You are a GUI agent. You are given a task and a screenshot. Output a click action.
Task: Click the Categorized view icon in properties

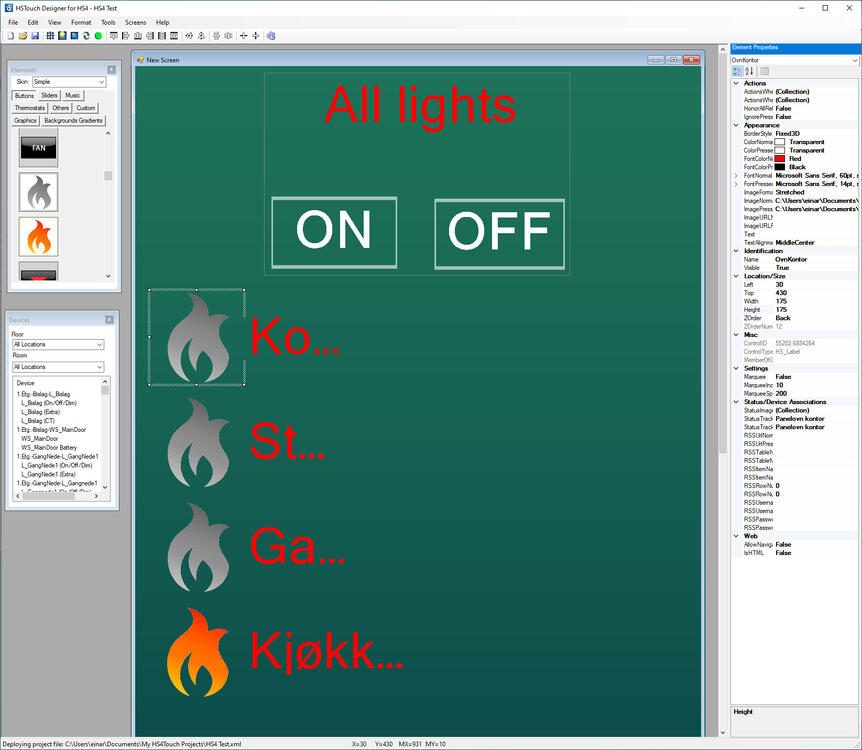738,71
